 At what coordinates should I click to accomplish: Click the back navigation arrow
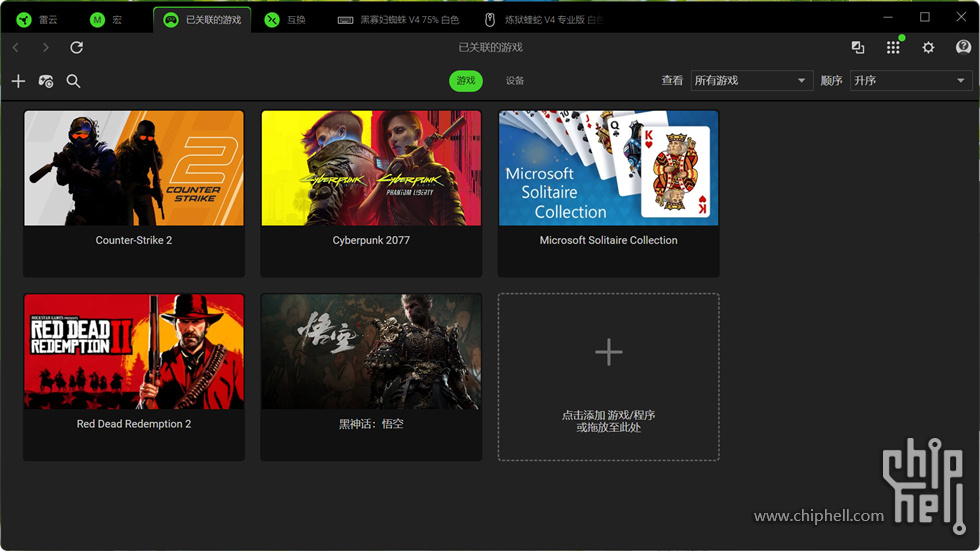pos(16,47)
